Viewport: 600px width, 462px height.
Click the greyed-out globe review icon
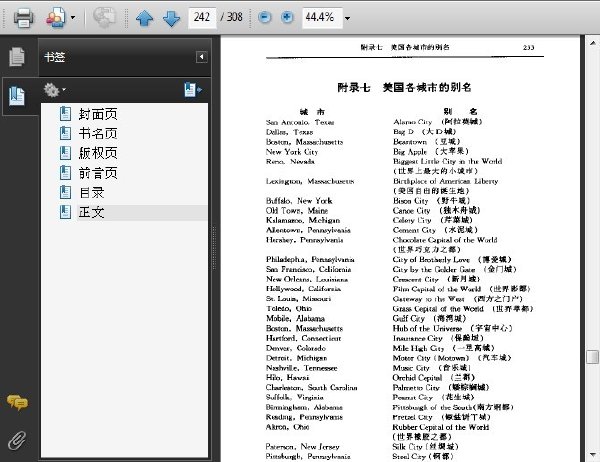pyautogui.click(x=104, y=18)
